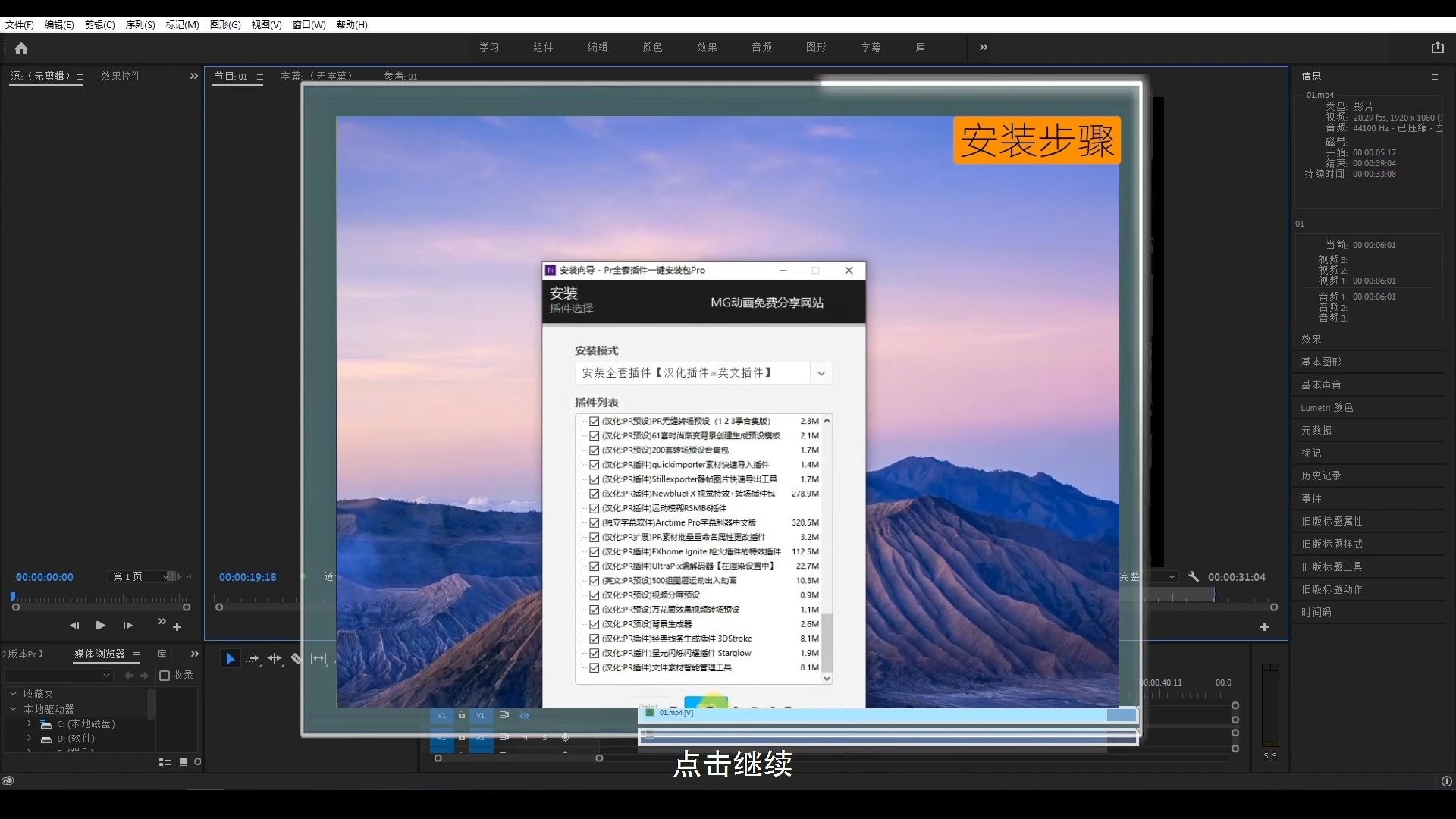The width and height of the screenshot is (1456, 819).
Task: Uncheck the Starglow plugin checkbox
Action: 595,653
